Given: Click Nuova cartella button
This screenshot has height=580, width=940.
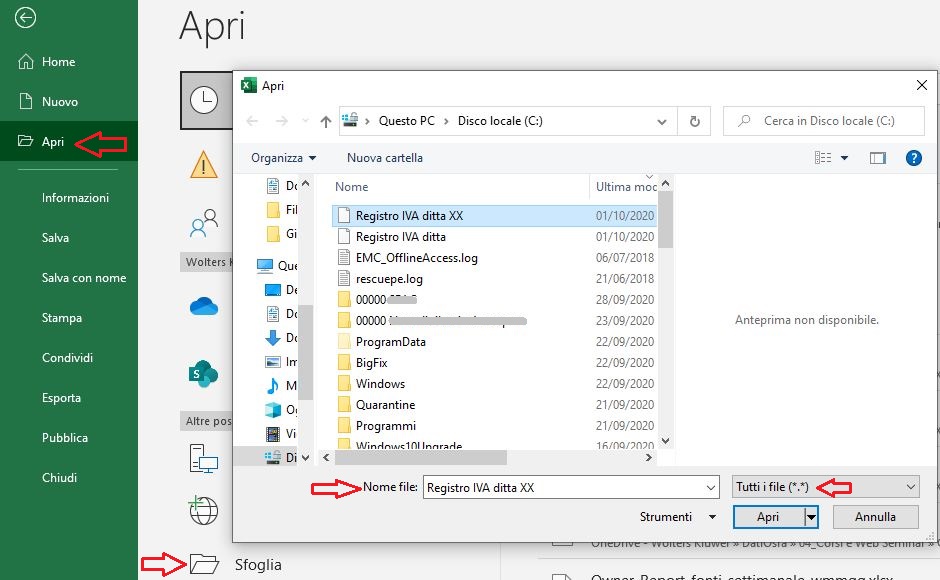Looking at the screenshot, I should tap(385, 158).
